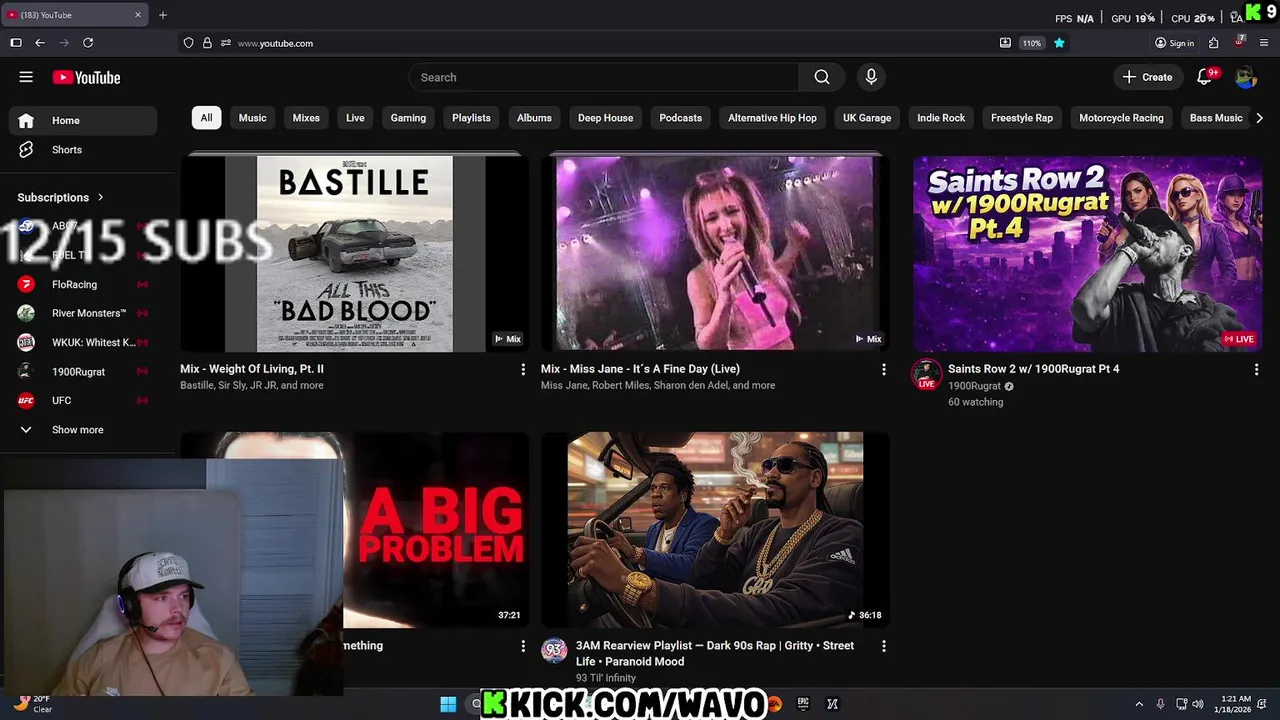Go to Home in sidebar

[x=83, y=120]
